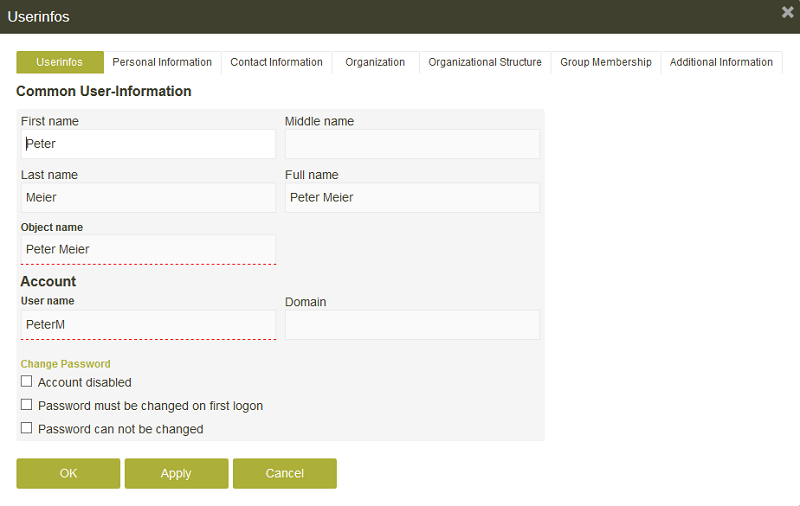Click the empty Domain field
This screenshot has width=800, height=506.
(412, 325)
